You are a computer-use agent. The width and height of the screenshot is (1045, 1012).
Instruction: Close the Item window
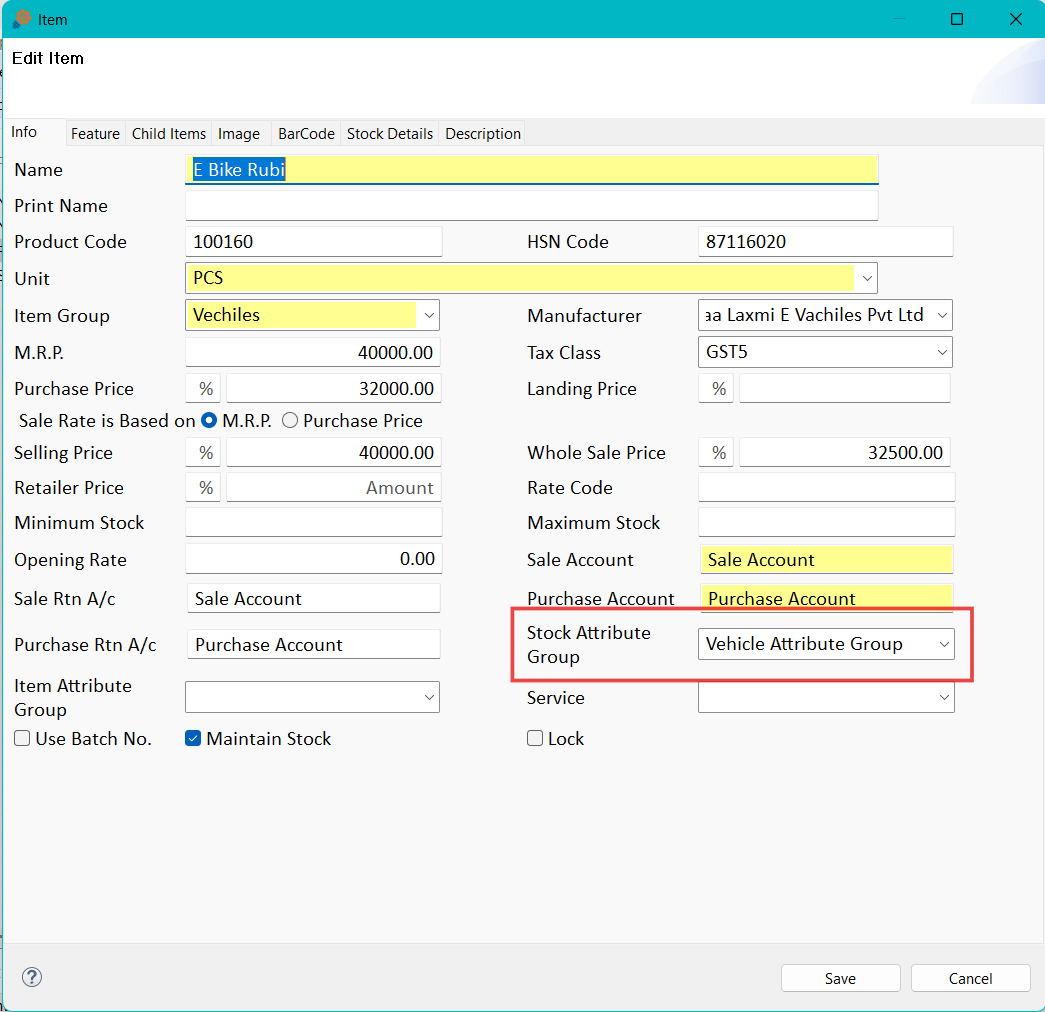[x=1016, y=19]
